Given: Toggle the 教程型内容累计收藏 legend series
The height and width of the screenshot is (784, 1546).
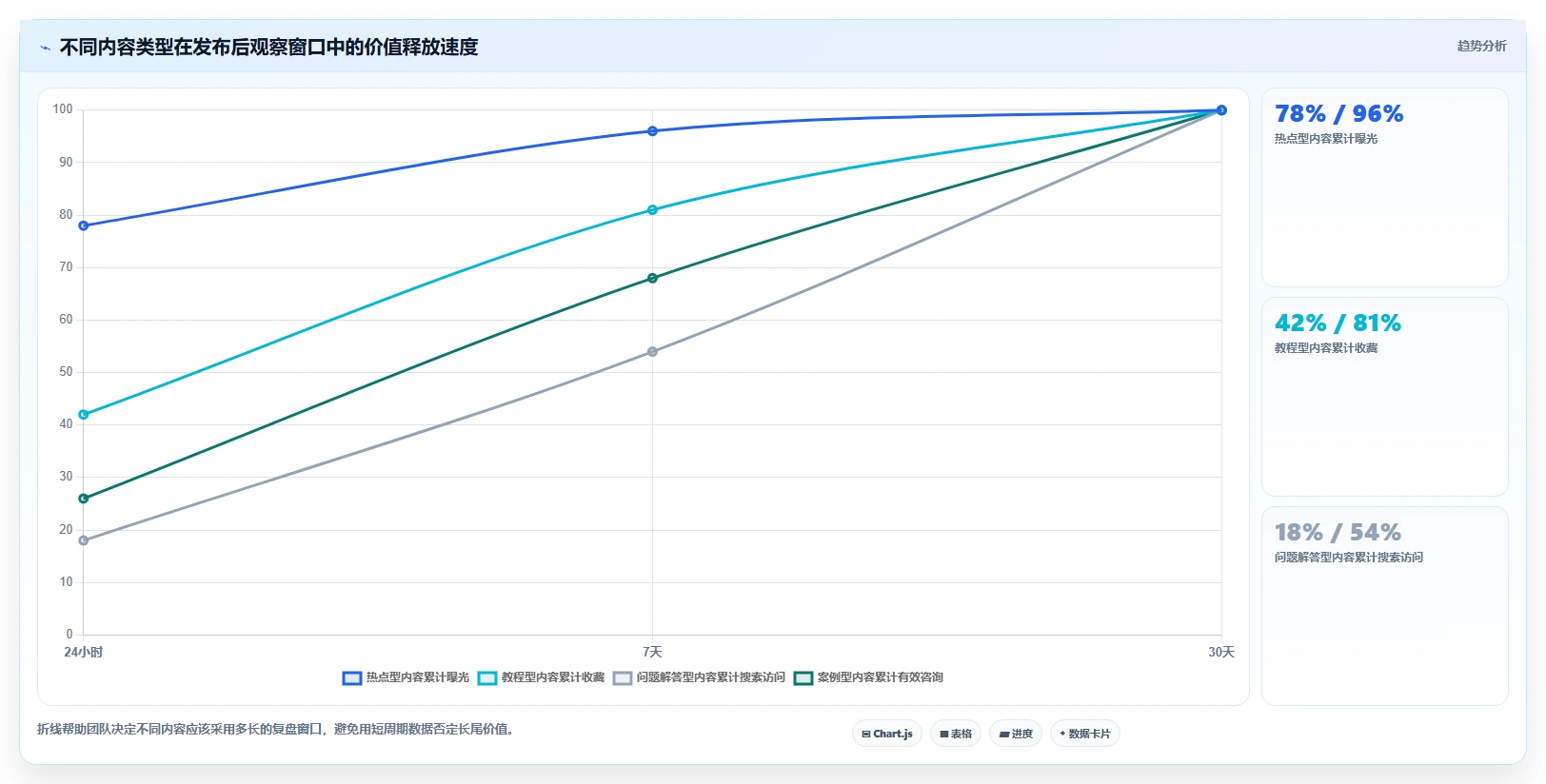Looking at the screenshot, I should click(541, 677).
